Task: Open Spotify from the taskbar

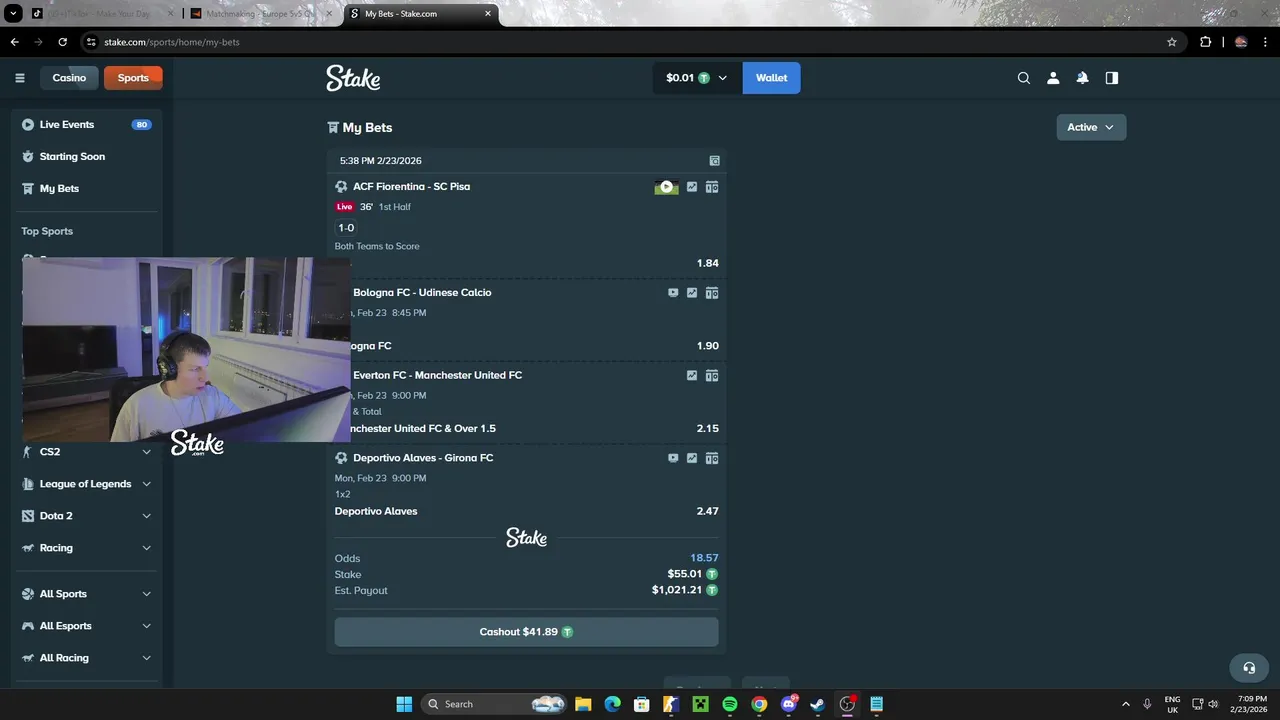Action: coord(730,704)
